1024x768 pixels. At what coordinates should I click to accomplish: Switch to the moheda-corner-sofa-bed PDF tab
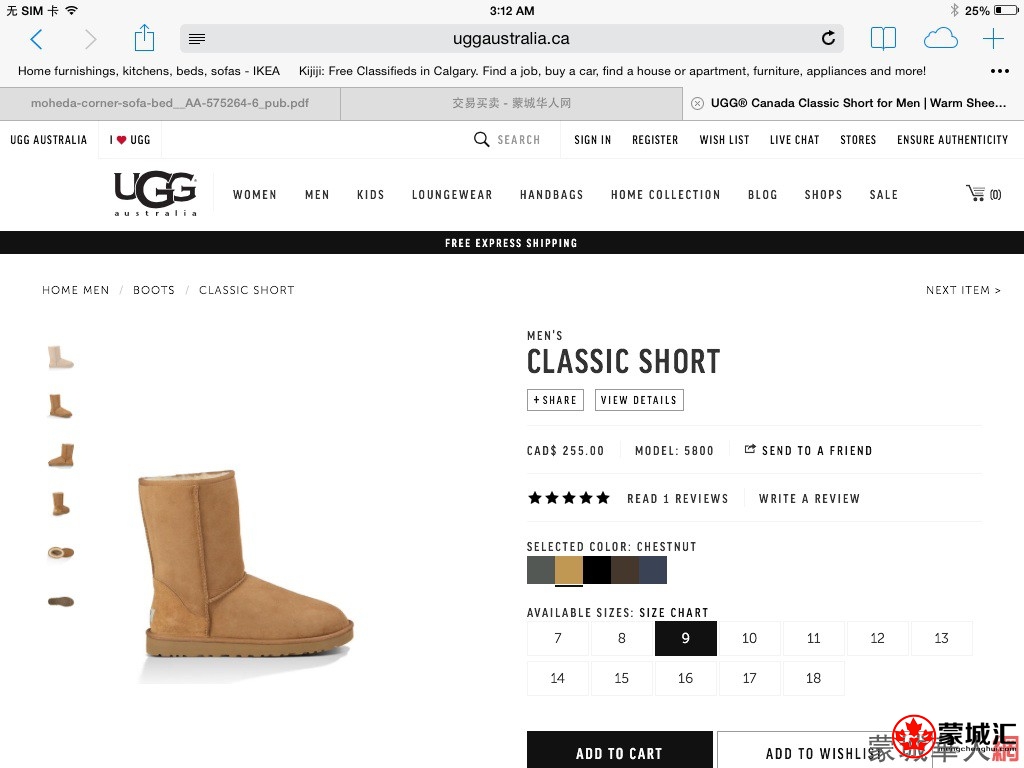coord(170,103)
